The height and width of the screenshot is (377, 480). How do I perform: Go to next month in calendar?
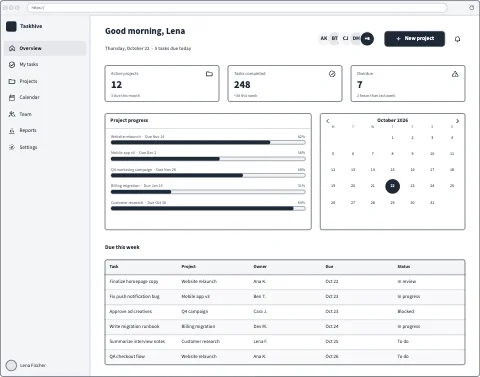pos(457,121)
